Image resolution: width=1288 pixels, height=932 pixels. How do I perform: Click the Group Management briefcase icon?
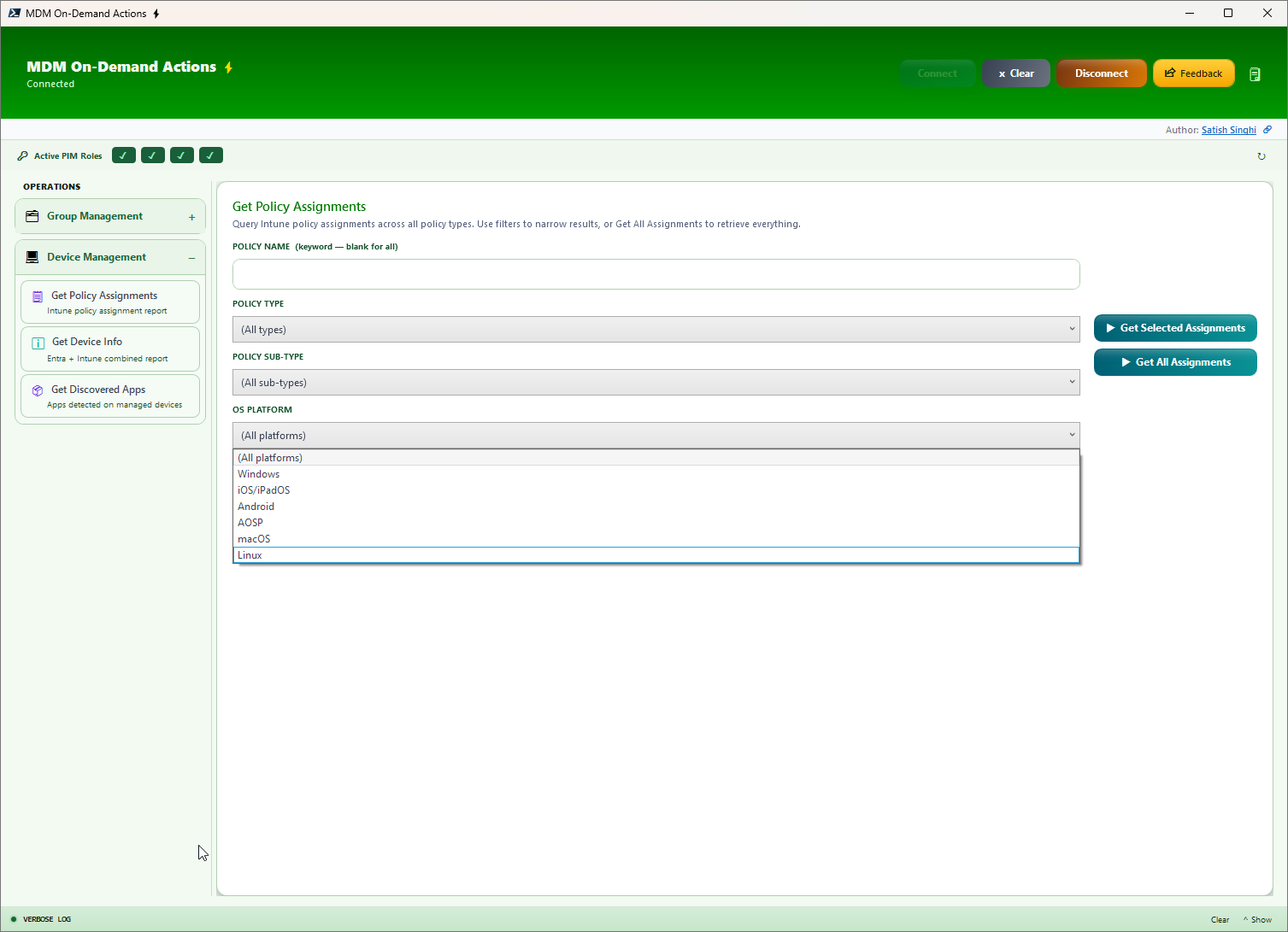click(x=32, y=215)
